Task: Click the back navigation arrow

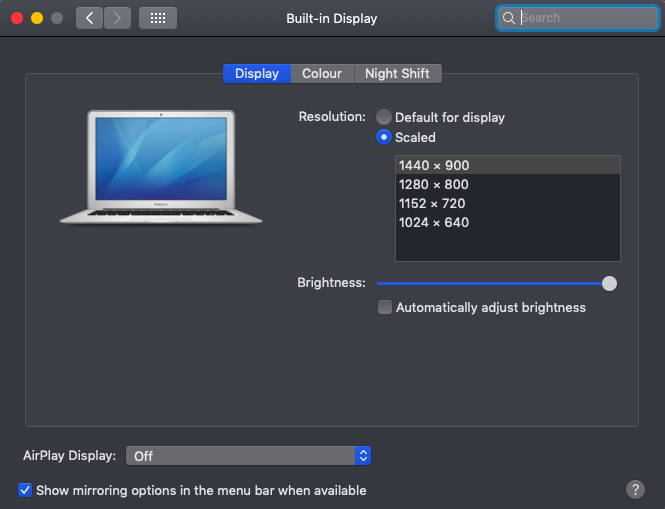Action: [89, 18]
